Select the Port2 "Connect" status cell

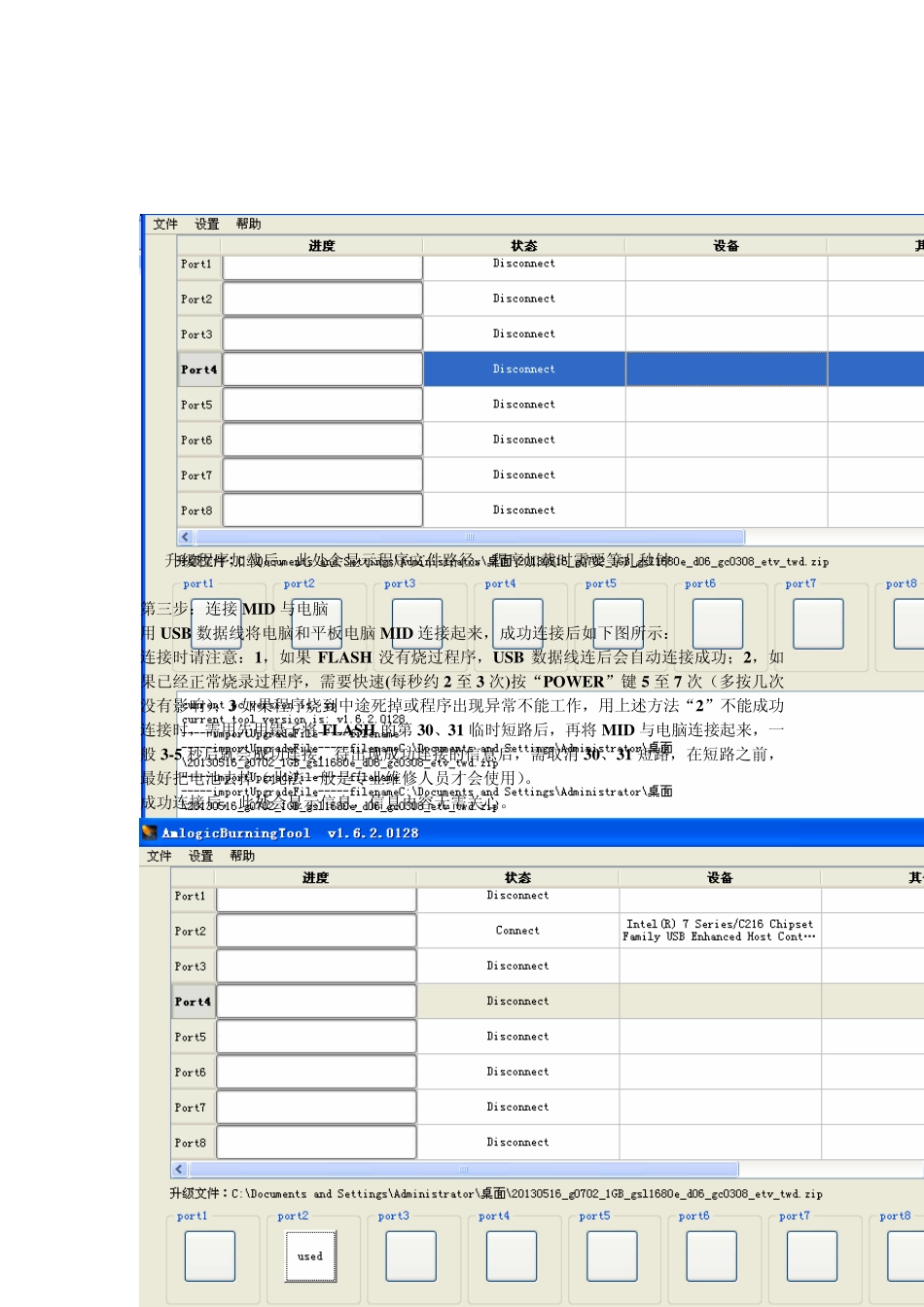tap(517, 931)
